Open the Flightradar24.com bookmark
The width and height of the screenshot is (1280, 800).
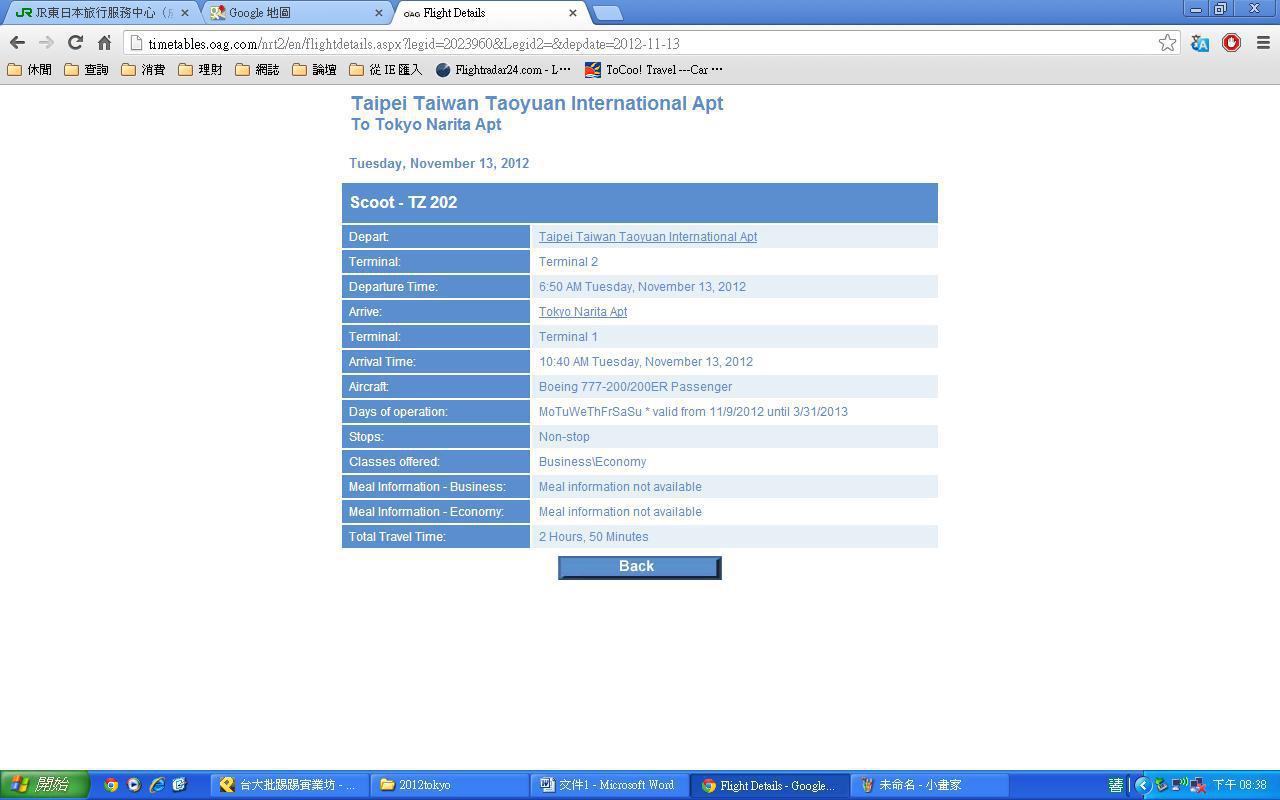pos(503,70)
